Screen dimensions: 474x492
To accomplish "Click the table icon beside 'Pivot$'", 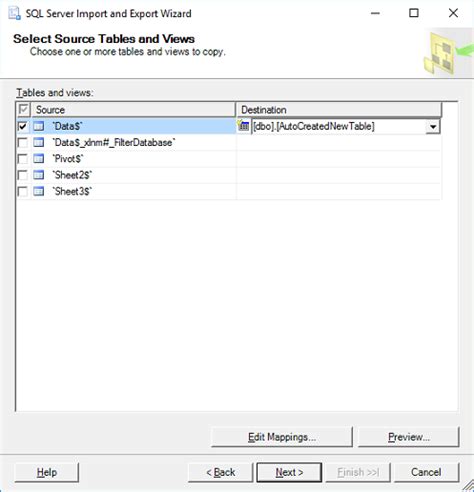I will (x=39, y=159).
